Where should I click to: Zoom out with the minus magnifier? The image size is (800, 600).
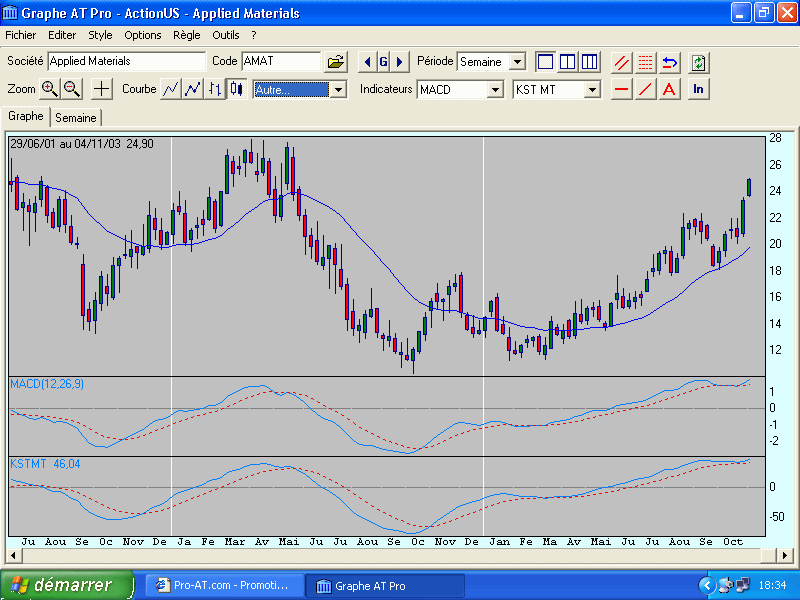click(72, 89)
